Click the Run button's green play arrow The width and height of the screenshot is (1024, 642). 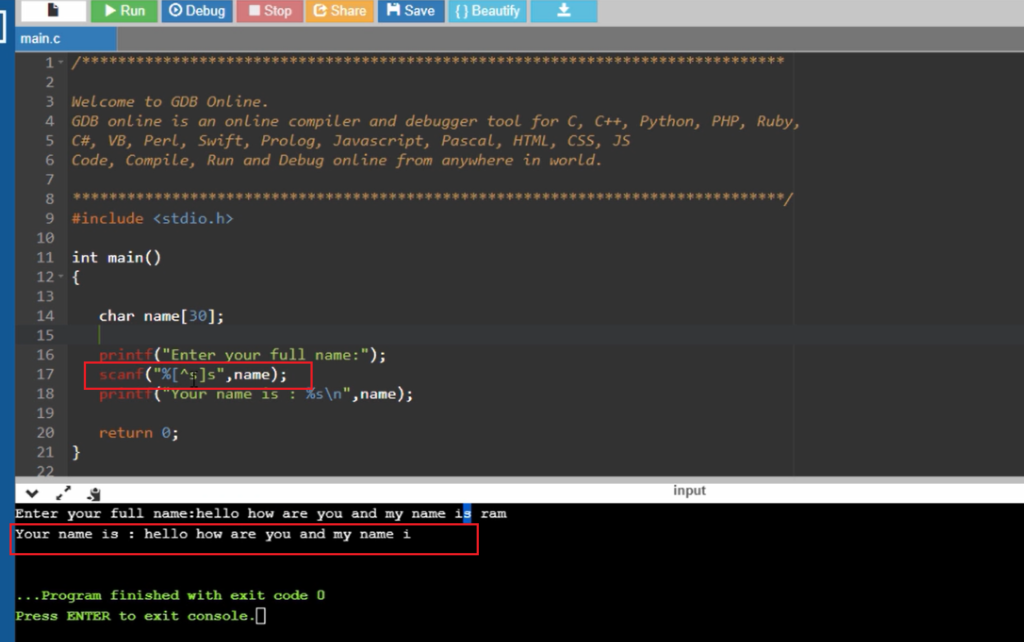pyautogui.click(x=108, y=12)
